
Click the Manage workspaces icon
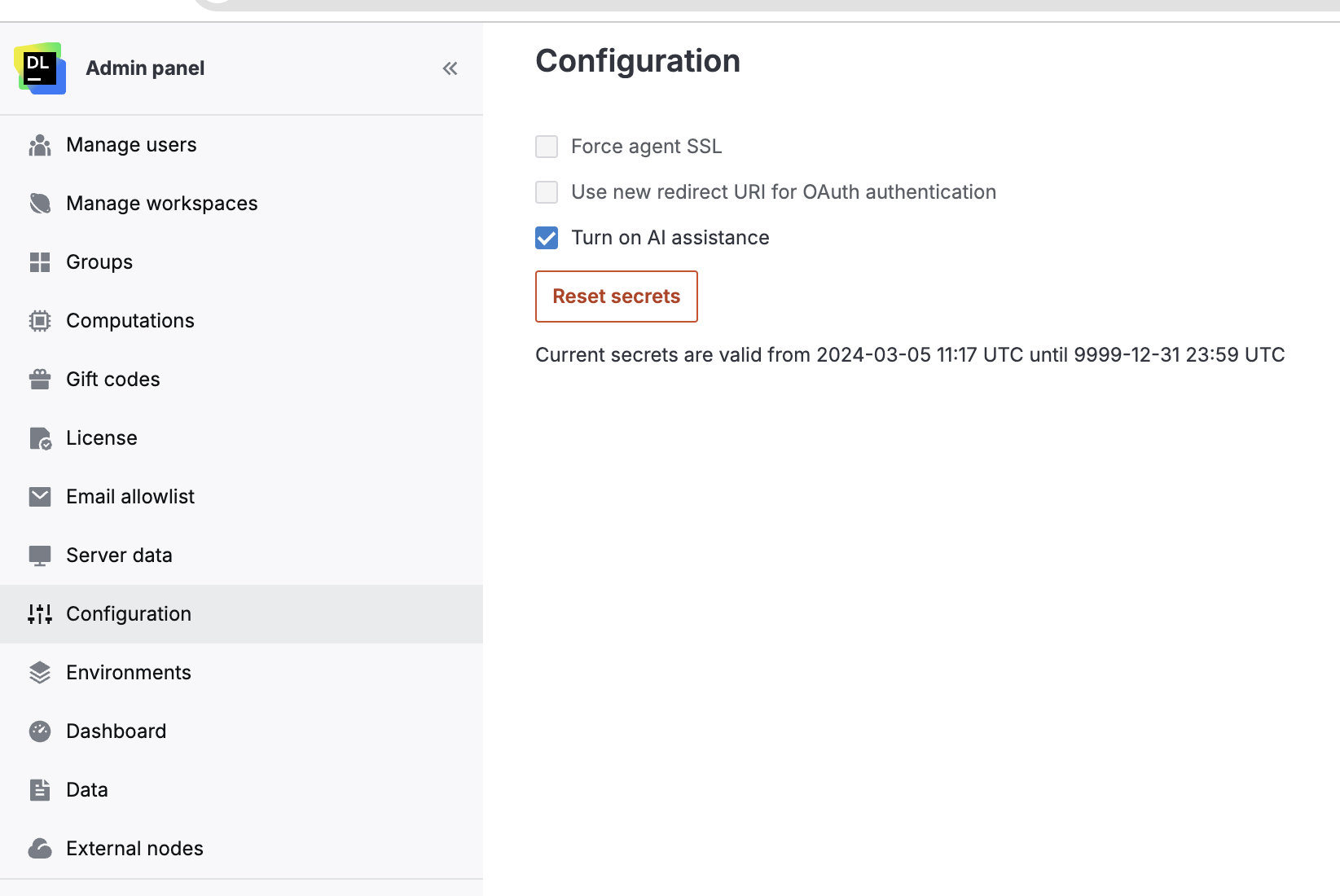[x=39, y=203]
